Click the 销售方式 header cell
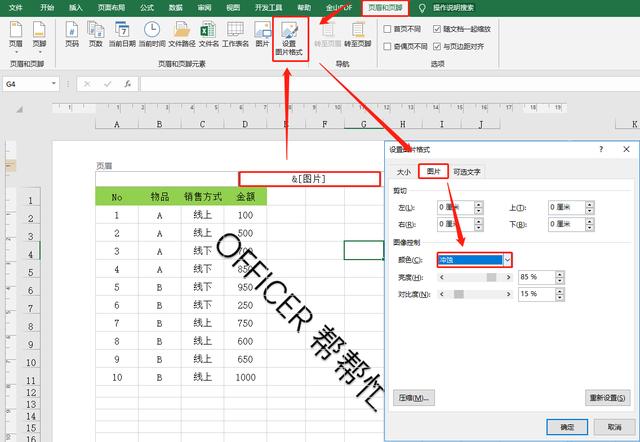The height and width of the screenshot is (442, 640). (x=202, y=197)
